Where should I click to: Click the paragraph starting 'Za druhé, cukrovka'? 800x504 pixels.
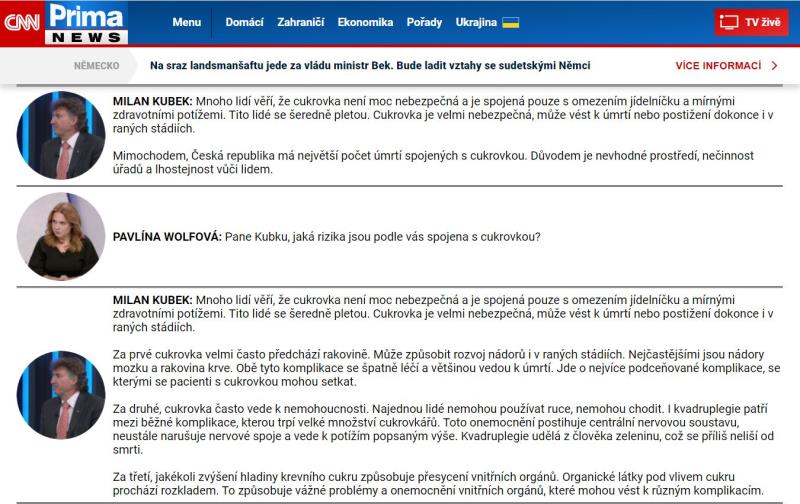coord(443,429)
